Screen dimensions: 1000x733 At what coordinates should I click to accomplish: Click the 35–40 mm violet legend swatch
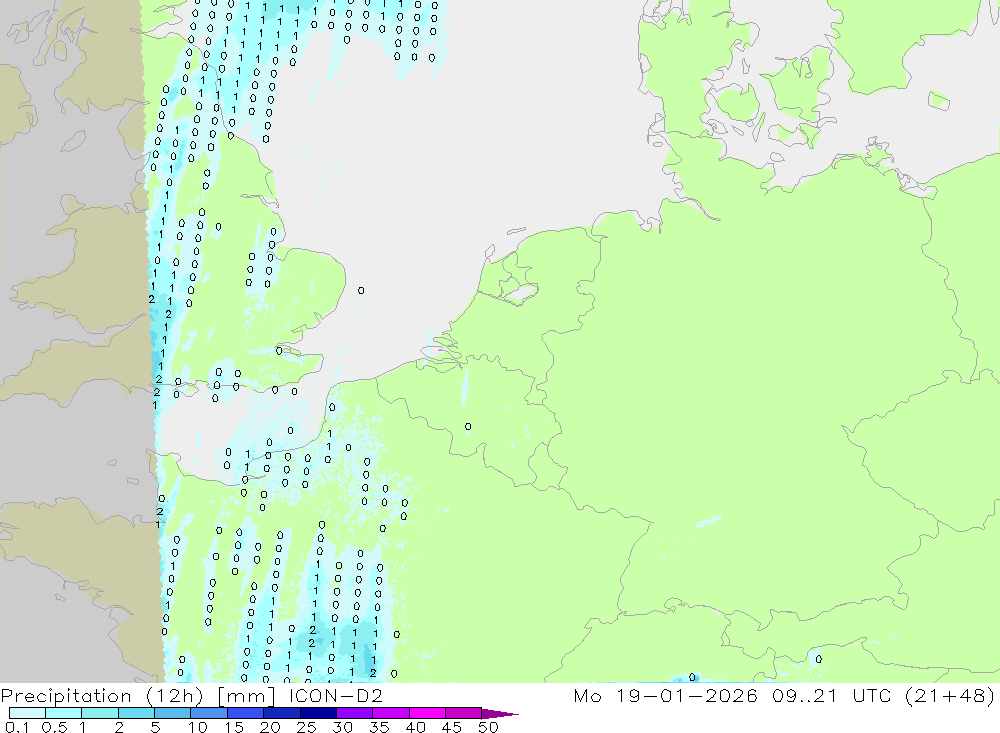click(x=391, y=713)
